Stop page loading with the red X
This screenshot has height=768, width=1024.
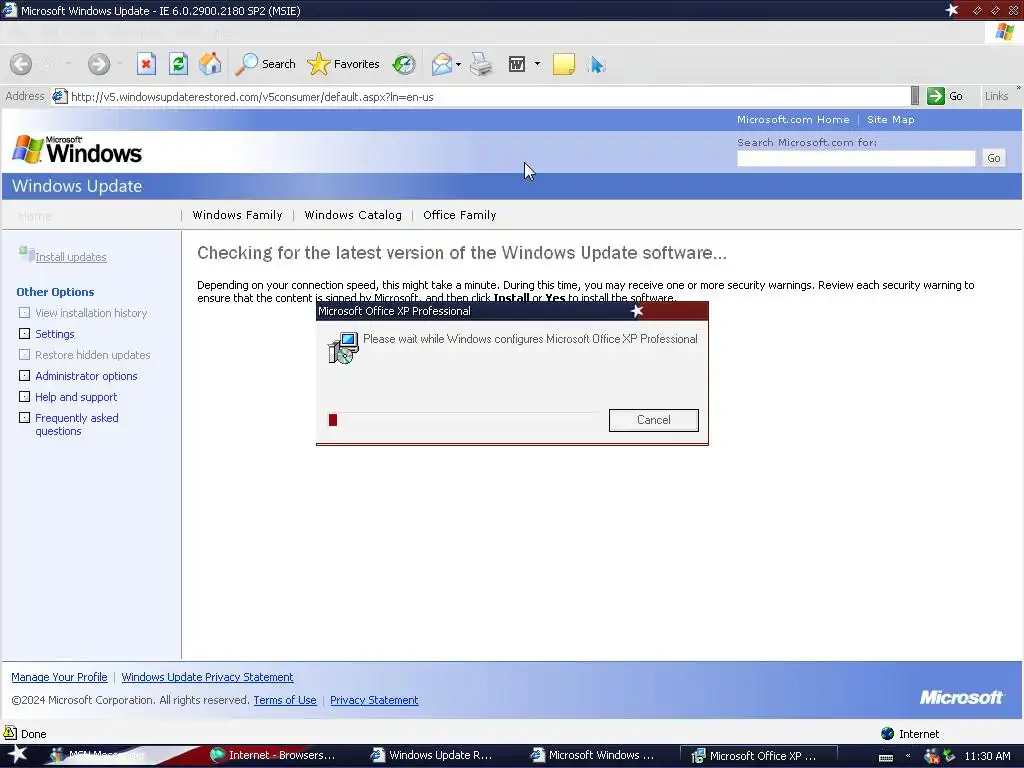pyautogui.click(x=146, y=64)
